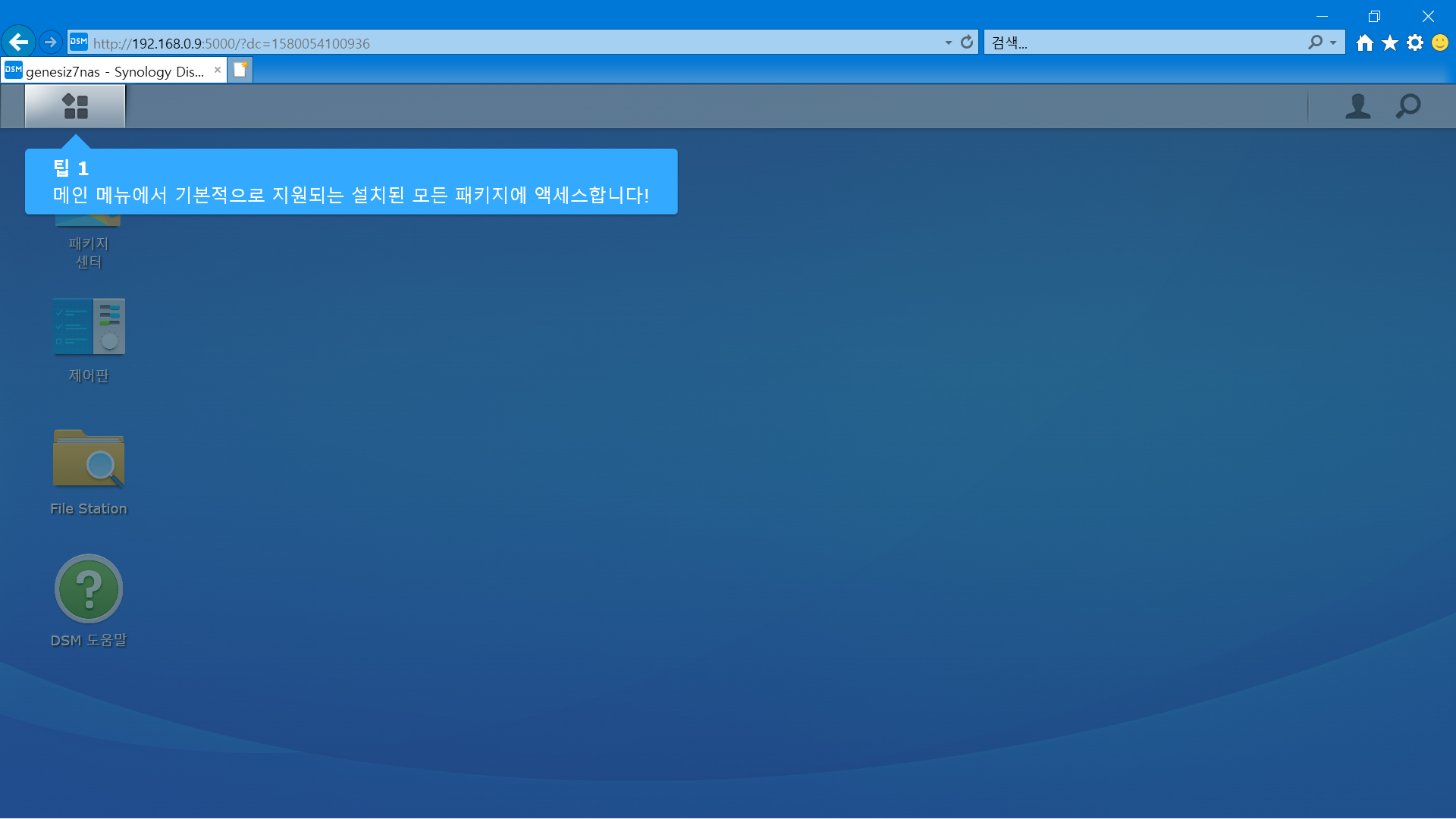
Task: Go back with browser back arrow
Action: pos(18,42)
